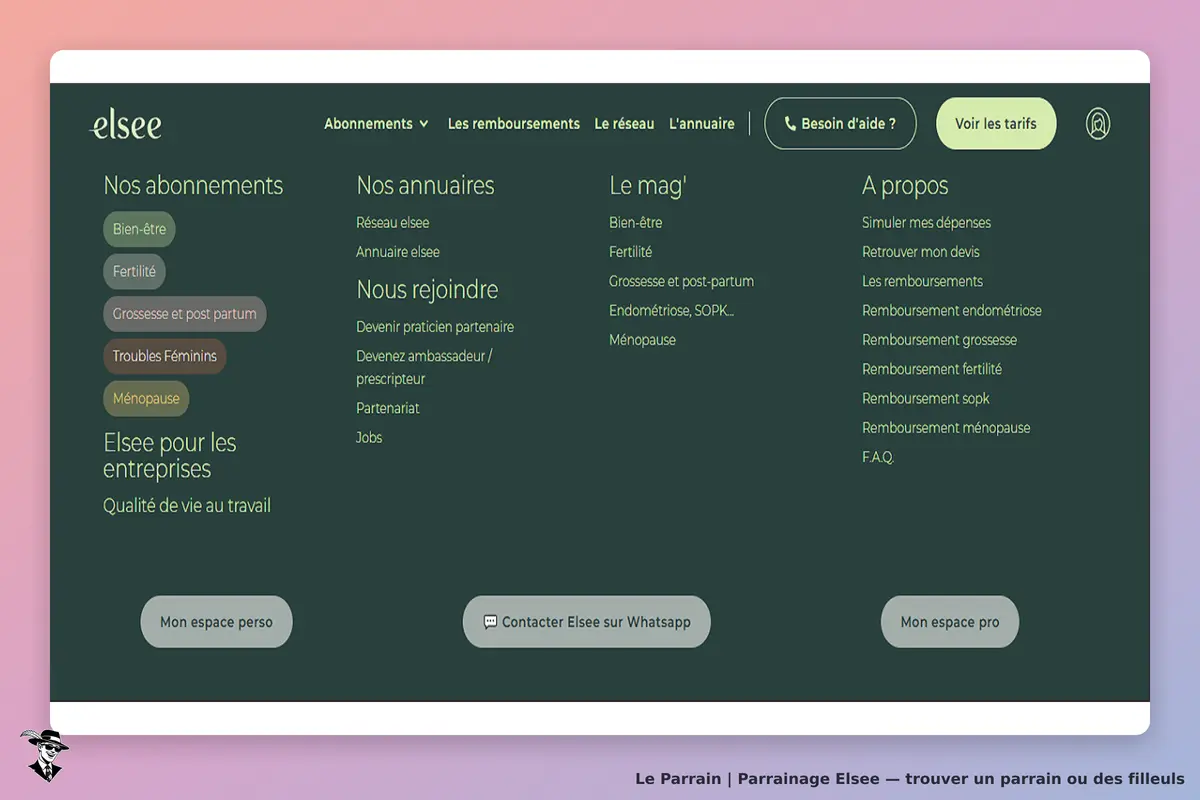Open the Partenariat link
Viewport: 1200px width, 800px height.
coord(388,408)
